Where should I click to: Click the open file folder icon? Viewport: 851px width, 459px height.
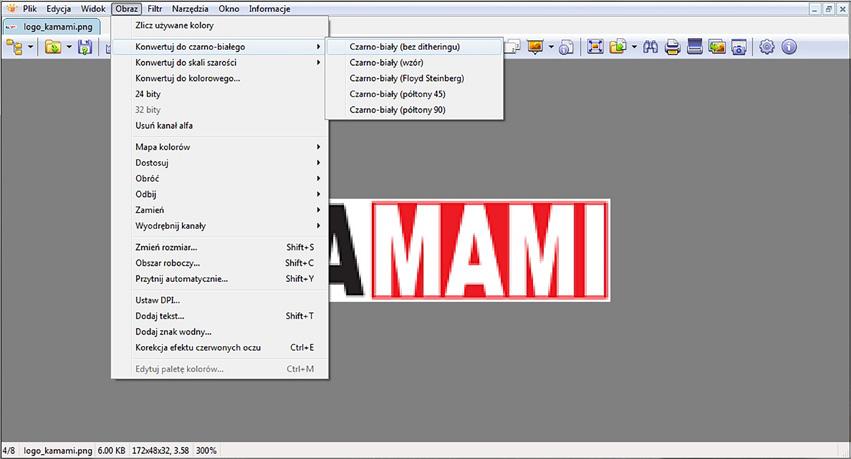pyautogui.click(x=53, y=48)
